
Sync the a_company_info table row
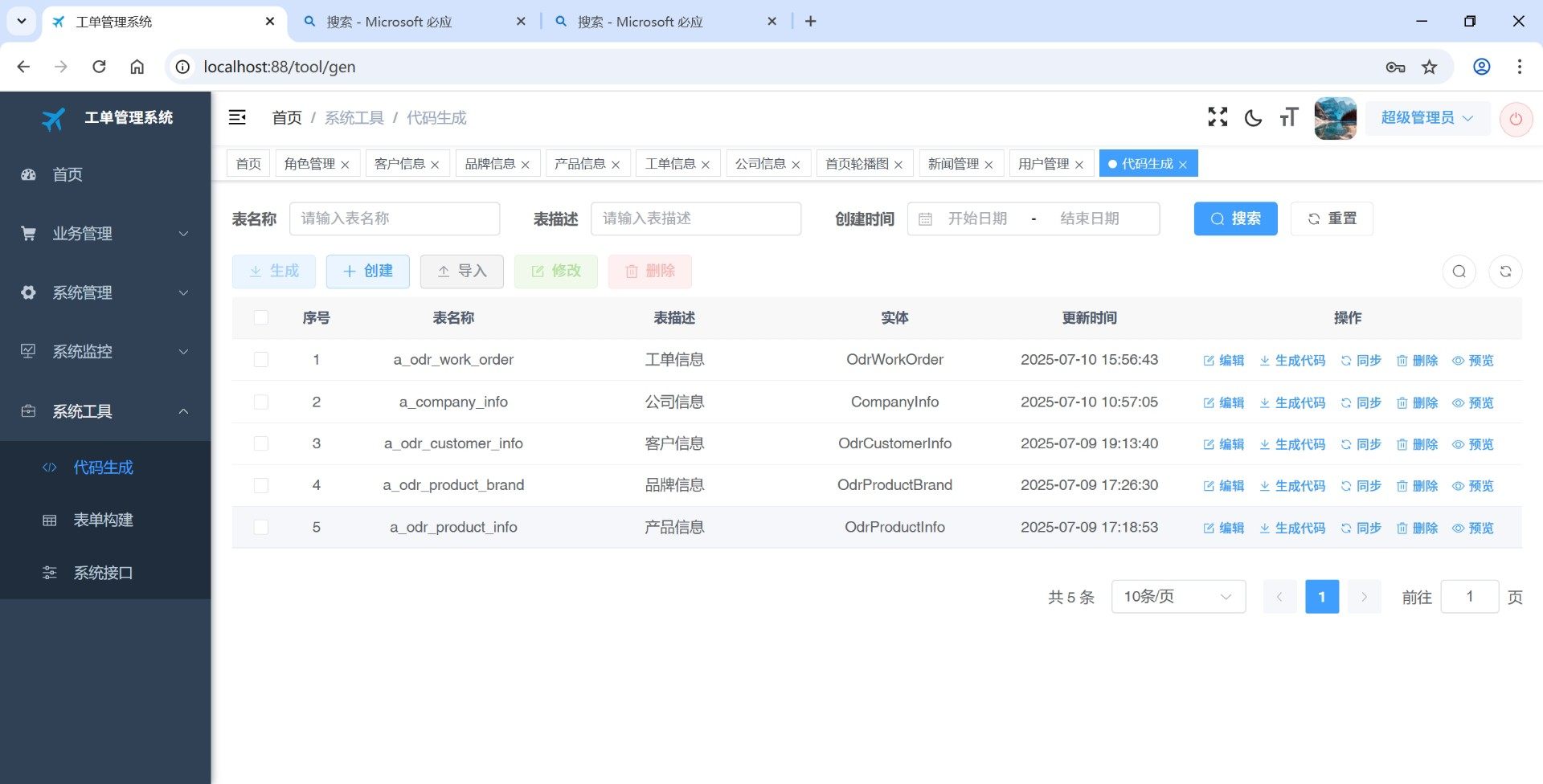(x=1361, y=402)
